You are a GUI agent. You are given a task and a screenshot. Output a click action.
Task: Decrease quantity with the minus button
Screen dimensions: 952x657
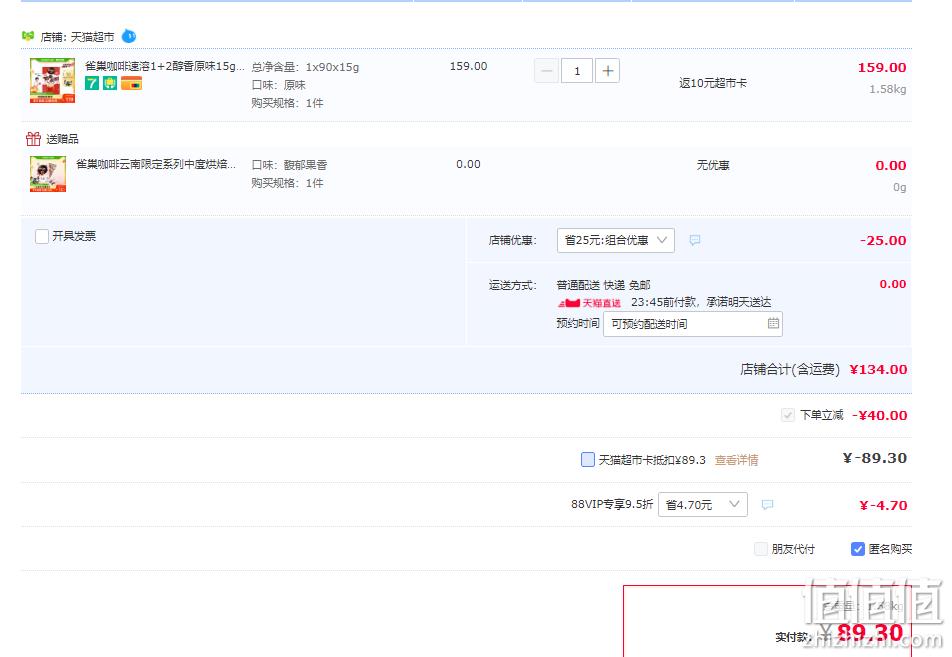pyautogui.click(x=546, y=71)
